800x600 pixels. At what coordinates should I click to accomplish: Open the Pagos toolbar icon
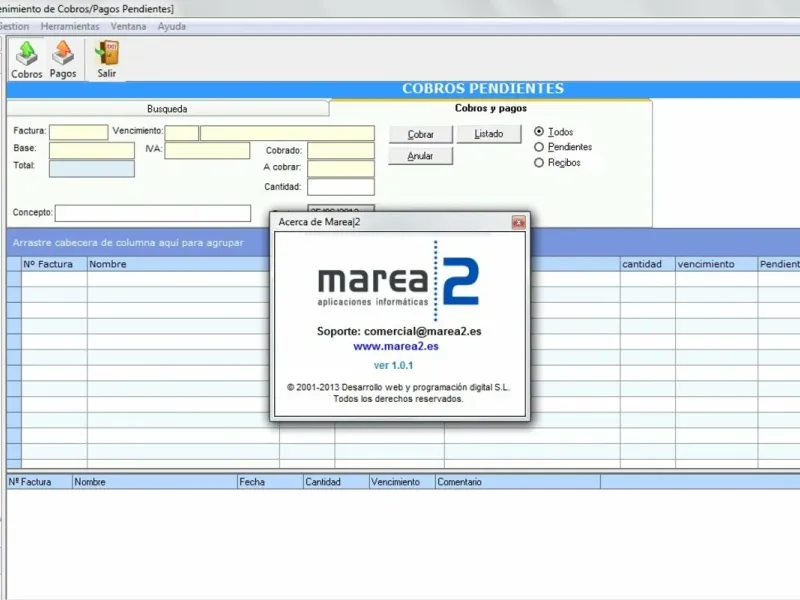[63, 60]
